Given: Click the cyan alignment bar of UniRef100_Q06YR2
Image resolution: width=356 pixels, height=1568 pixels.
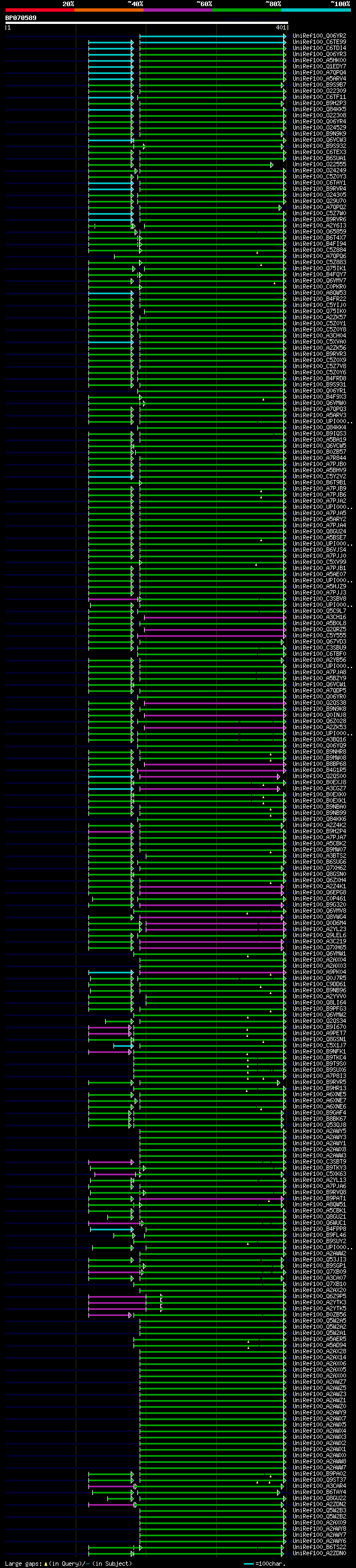Looking at the screenshot, I should (x=212, y=36).
